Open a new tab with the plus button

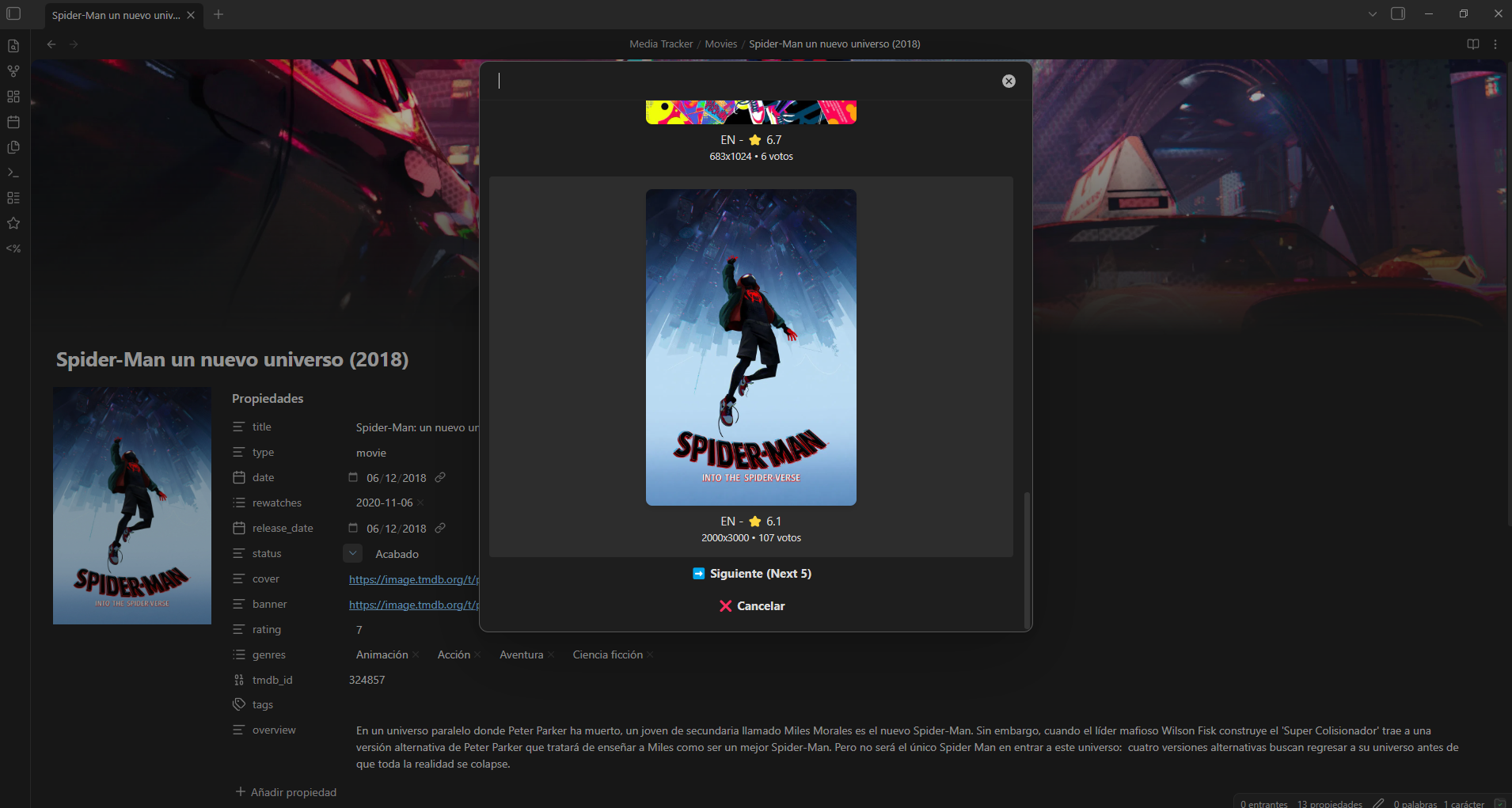(x=218, y=14)
